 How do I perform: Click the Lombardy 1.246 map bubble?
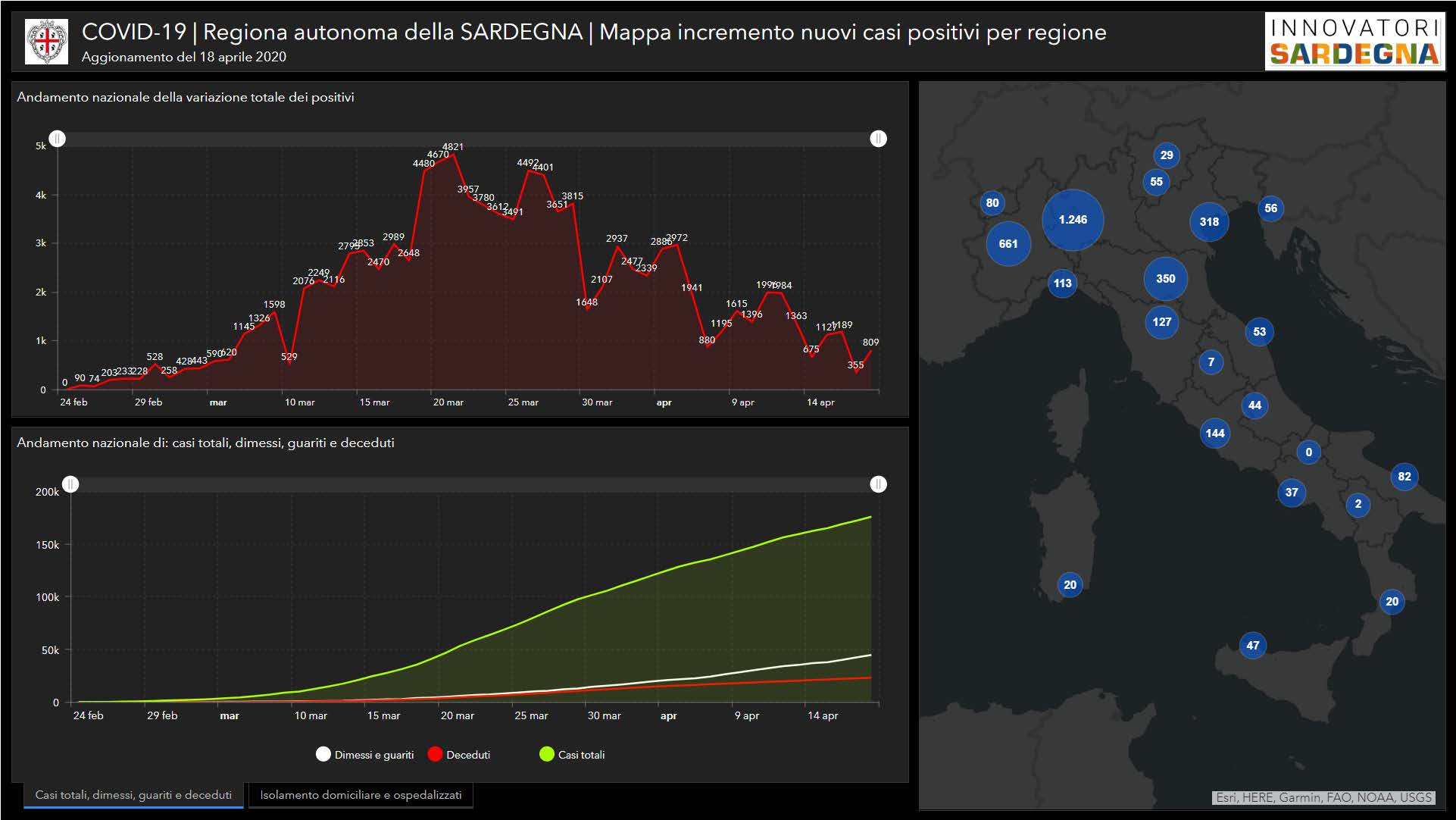coord(1073,220)
